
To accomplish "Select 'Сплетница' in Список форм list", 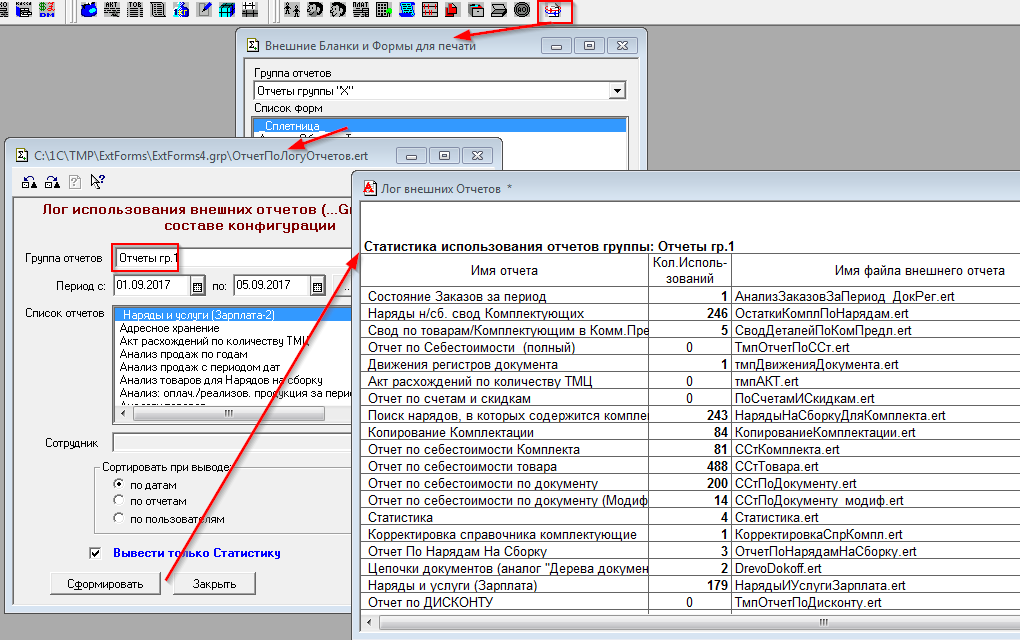I will (439, 126).
